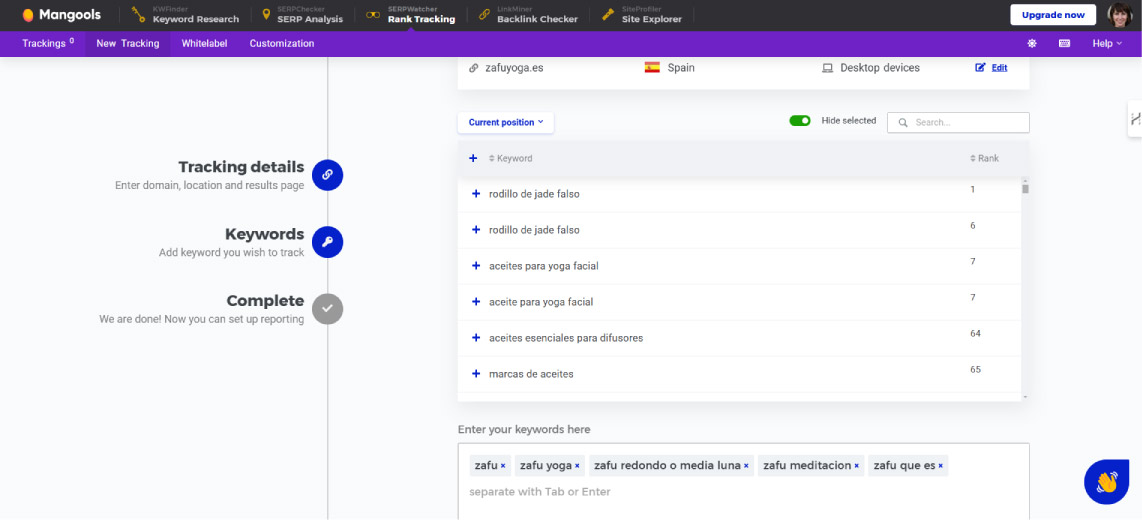Click the zafuyoga.es domain text
This screenshot has height=520, width=1142.
click(514, 68)
